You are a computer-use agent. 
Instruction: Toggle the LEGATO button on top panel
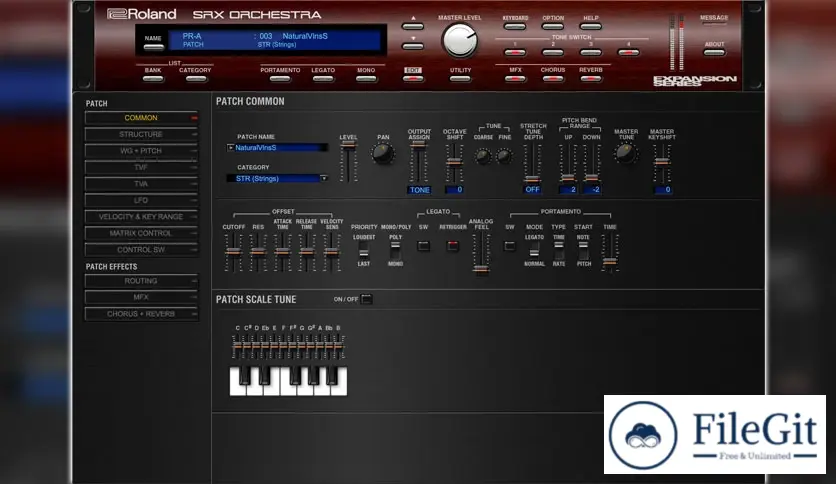tap(323, 79)
